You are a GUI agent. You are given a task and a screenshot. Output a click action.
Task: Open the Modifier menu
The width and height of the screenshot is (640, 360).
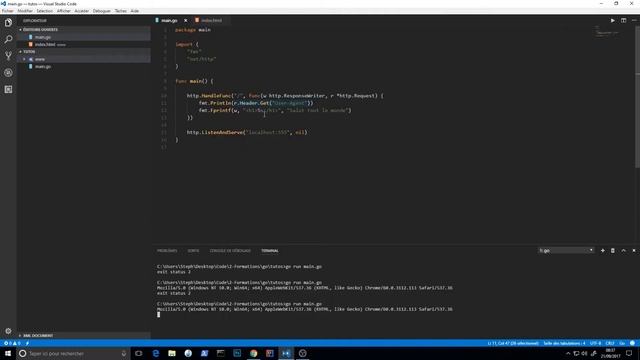(x=25, y=11)
